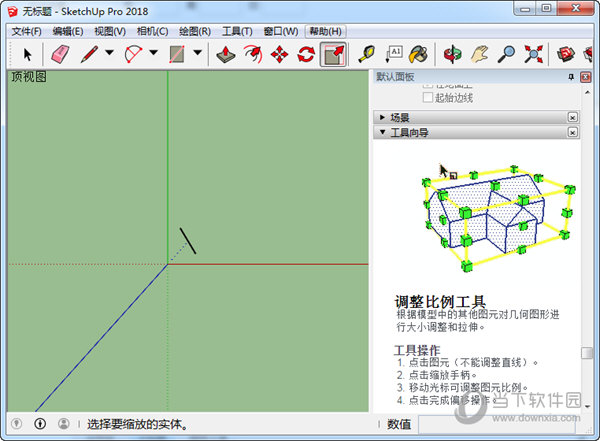The height and width of the screenshot is (441, 600).
Task: Close the 默认面板 tray
Action: 585,77
